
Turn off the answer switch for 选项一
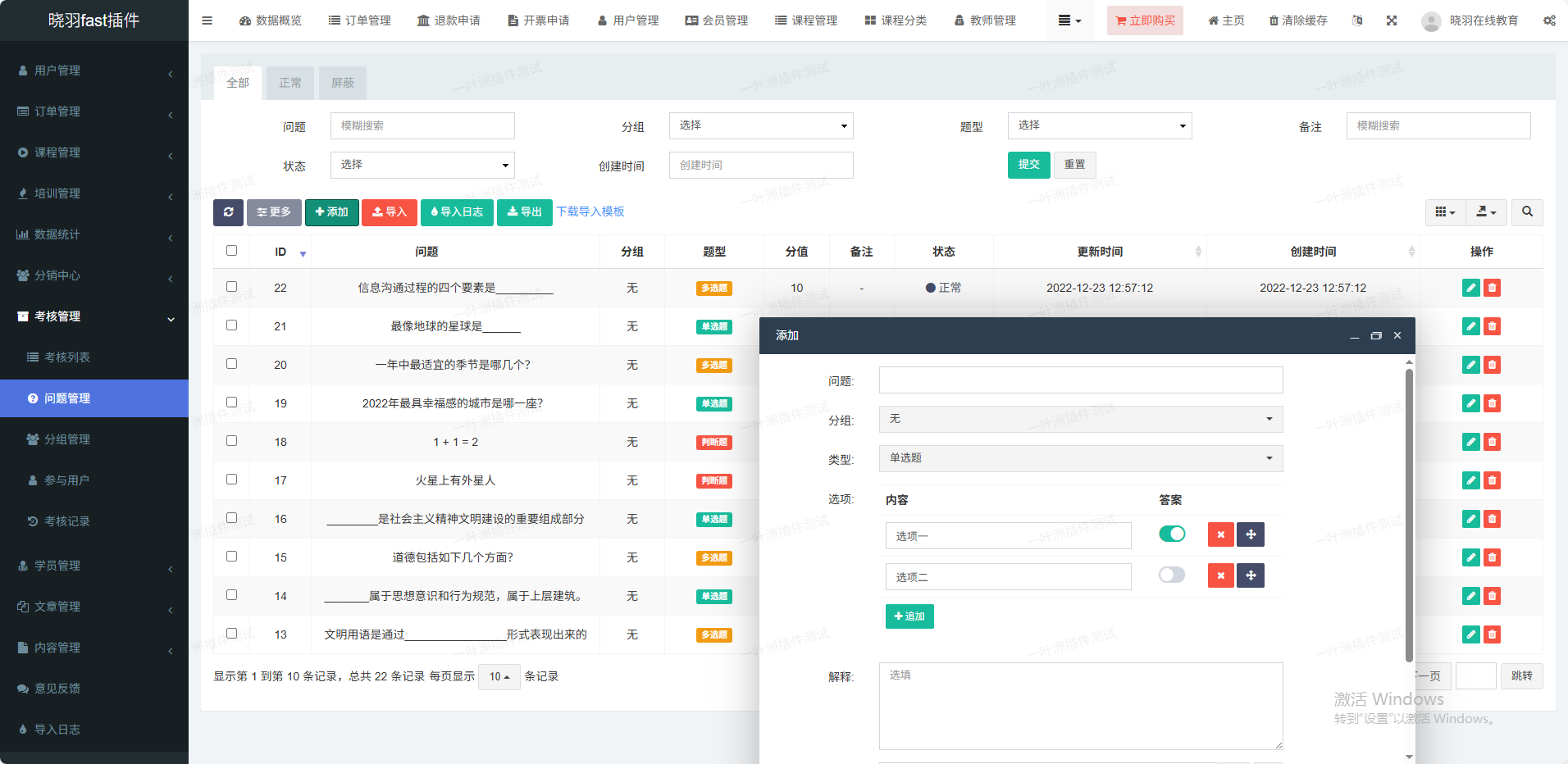(1172, 534)
